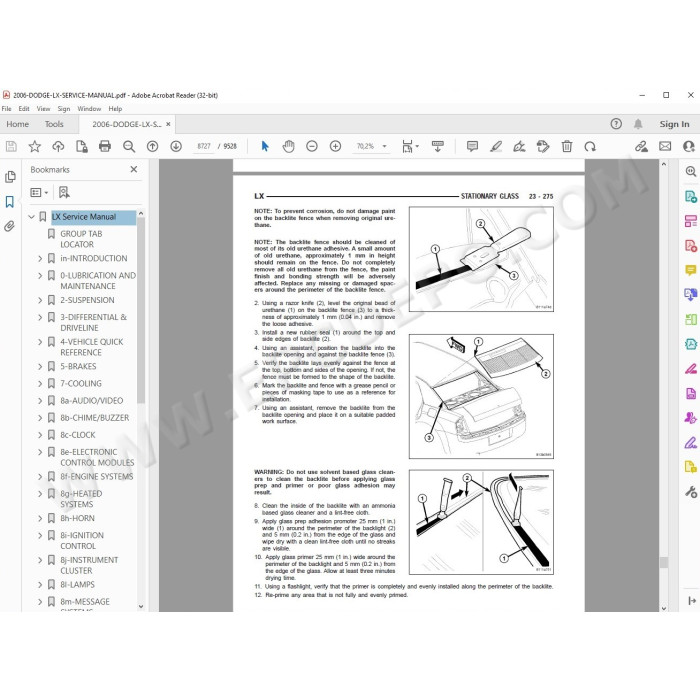Open Attachments paperclip panel
The height and width of the screenshot is (700, 700).
click(9, 226)
